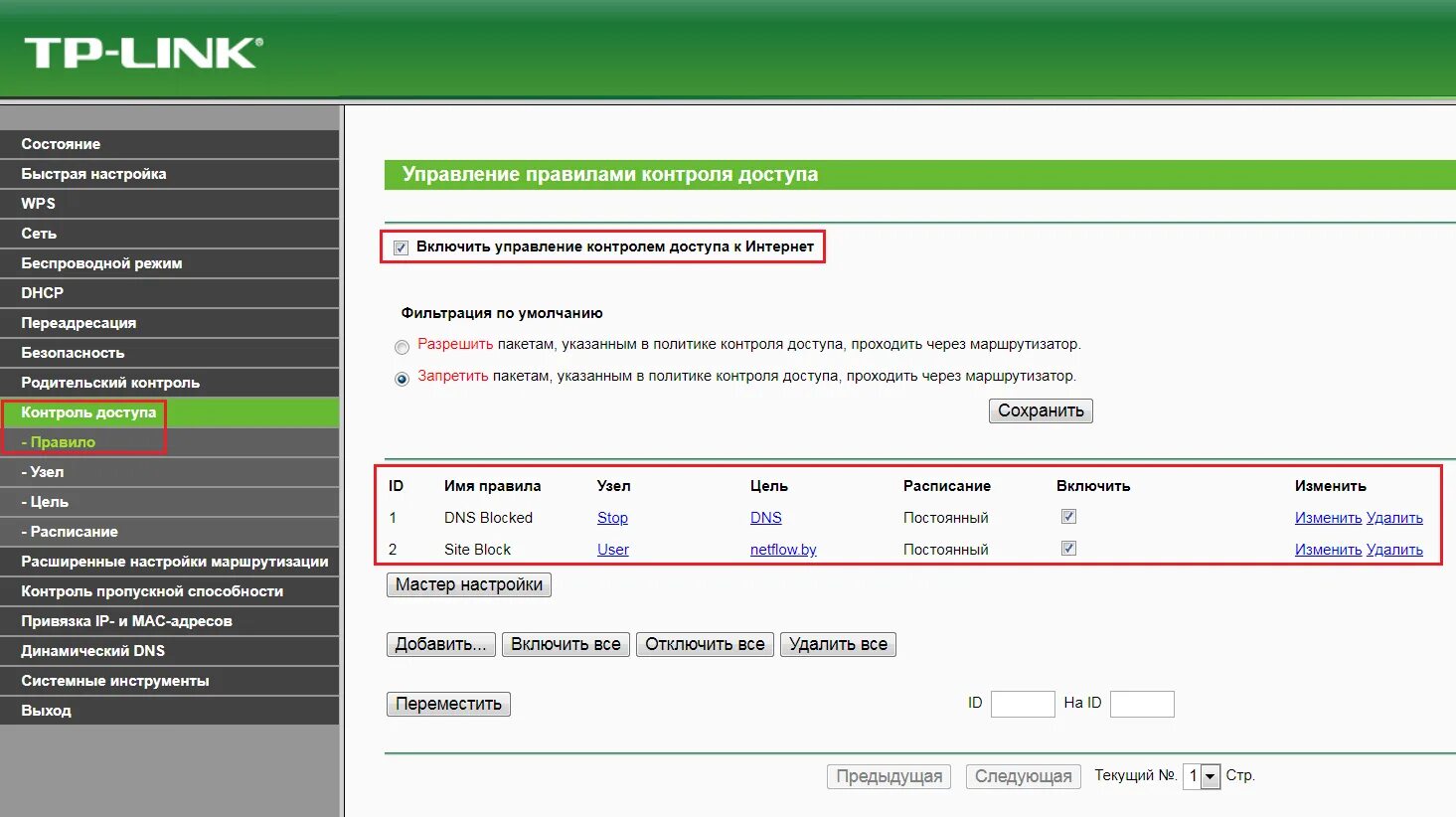This screenshot has height=817, width=1456.
Task: Open the netflow.by target link
Action: (x=783, y=550)
